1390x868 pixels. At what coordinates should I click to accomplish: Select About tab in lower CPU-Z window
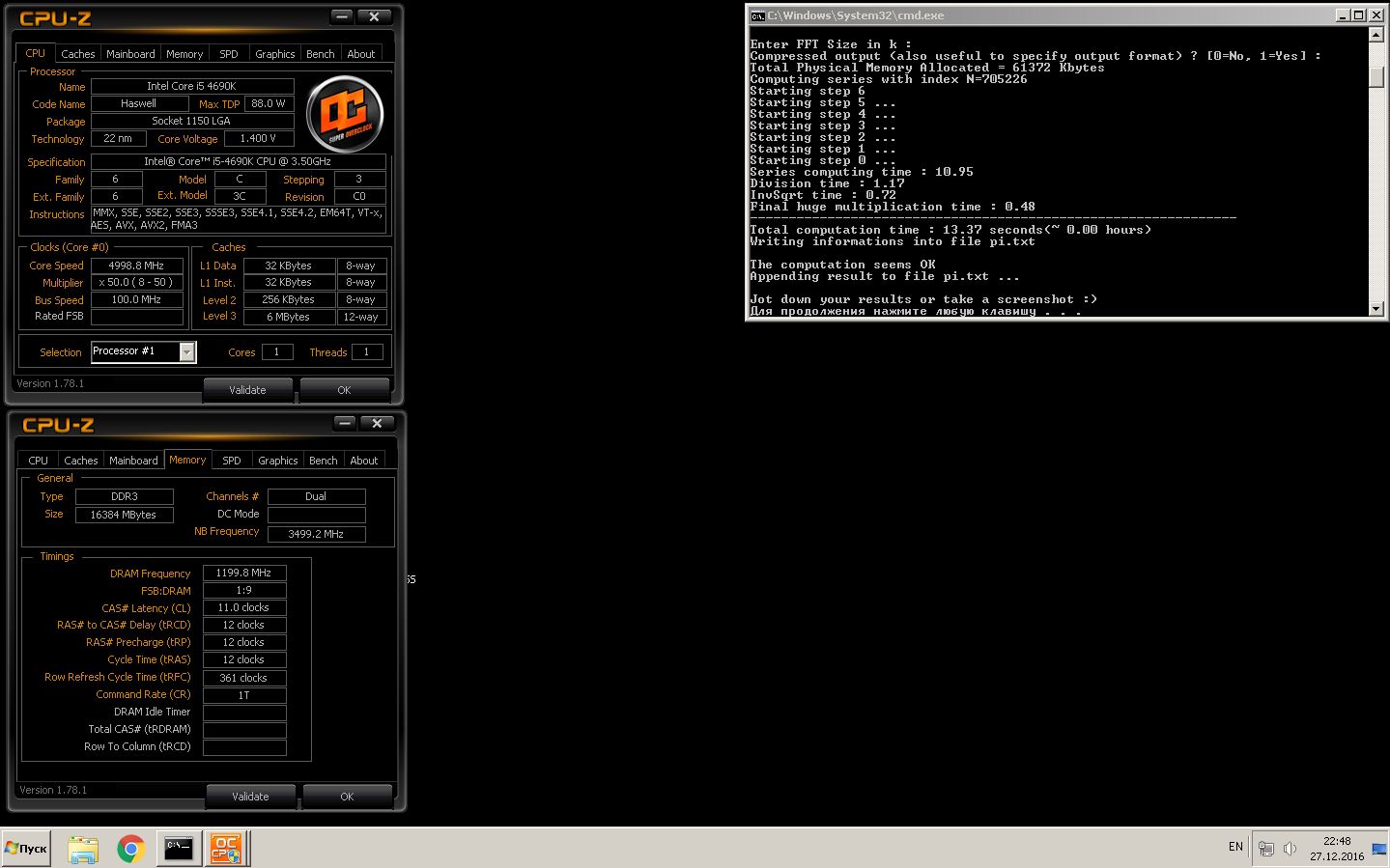pos(364,461)
